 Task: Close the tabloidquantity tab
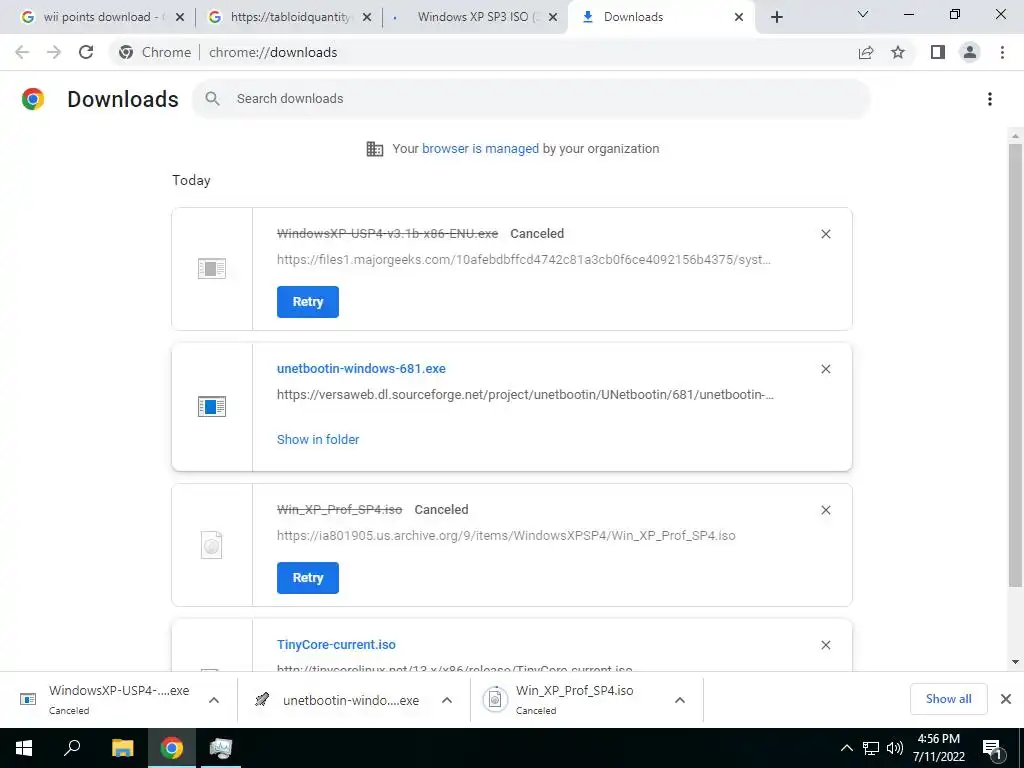pyautogui.click(x=367, y=17)
